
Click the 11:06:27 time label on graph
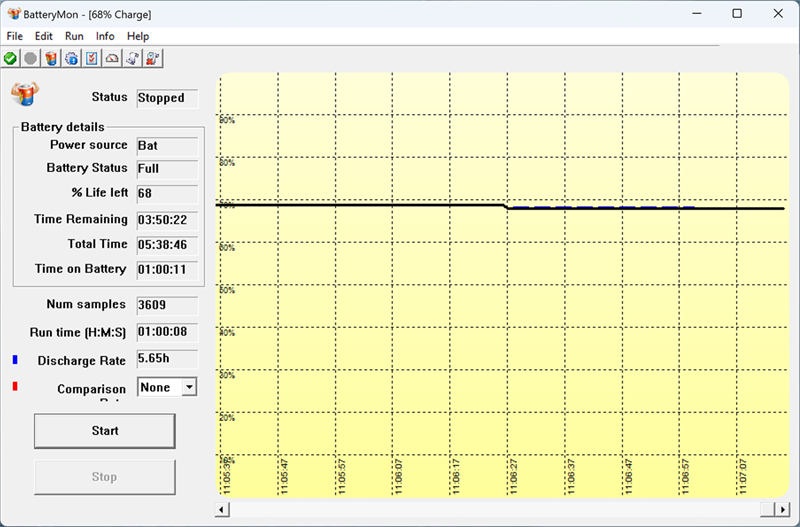click(513, 476)
